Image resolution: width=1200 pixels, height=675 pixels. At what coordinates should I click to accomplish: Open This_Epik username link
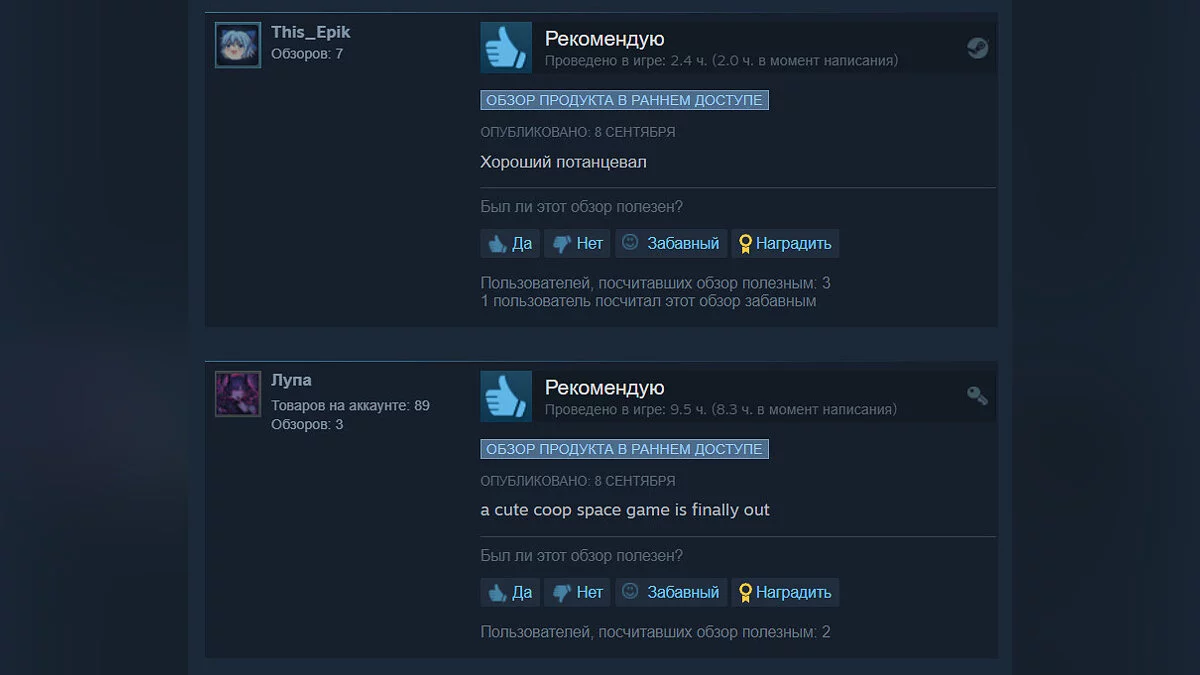(x=311, y=32)
